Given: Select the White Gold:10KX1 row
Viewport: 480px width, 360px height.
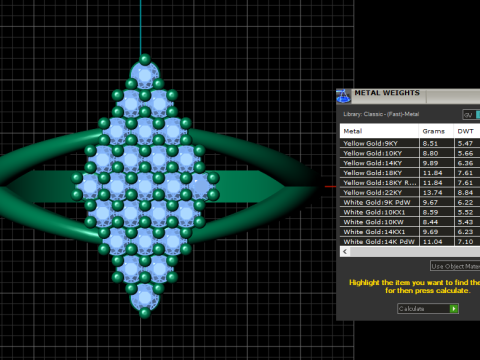Looking at the screenshot, I should (410, 212).
